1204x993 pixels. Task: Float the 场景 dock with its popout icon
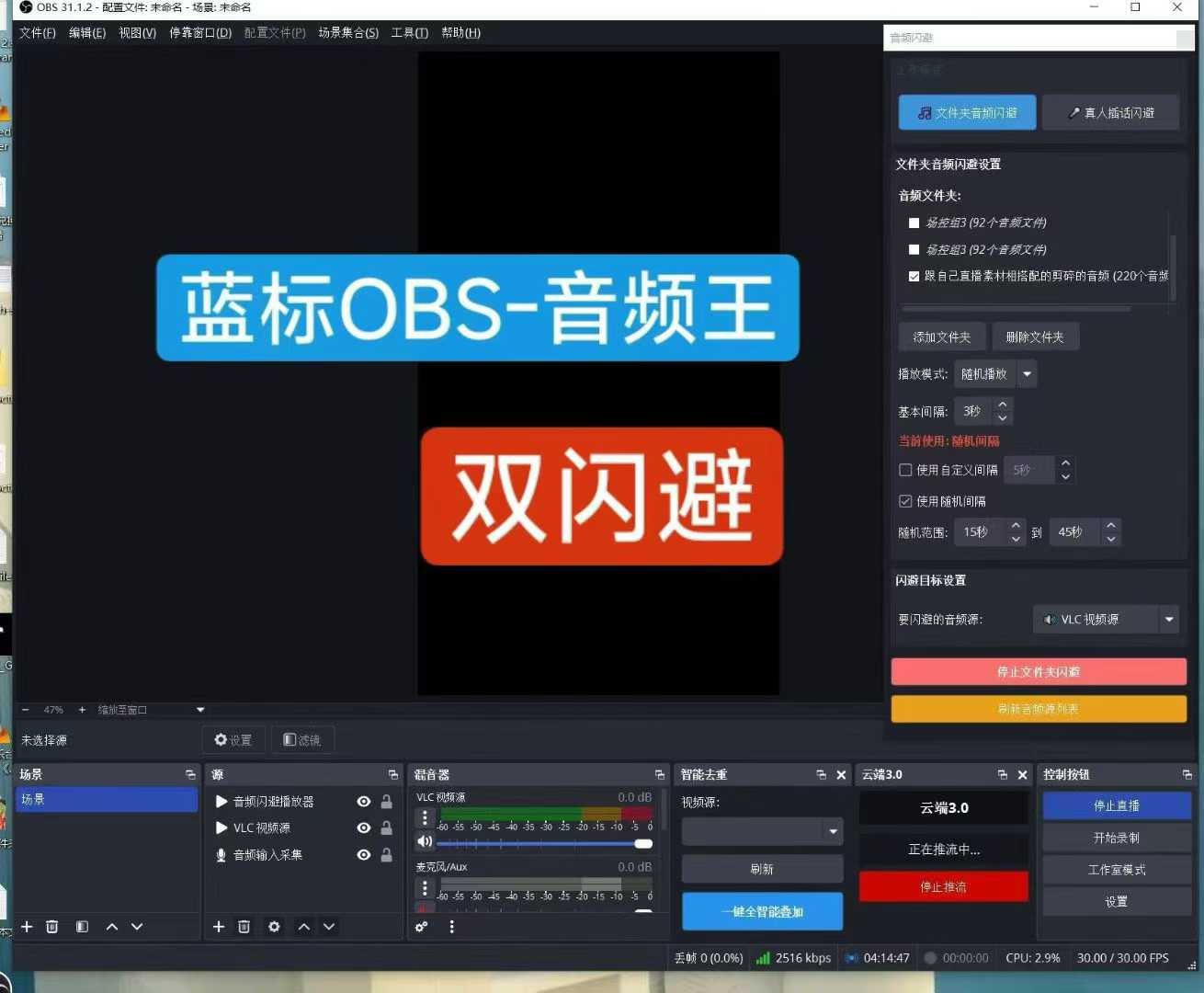(x=190, y=775)
